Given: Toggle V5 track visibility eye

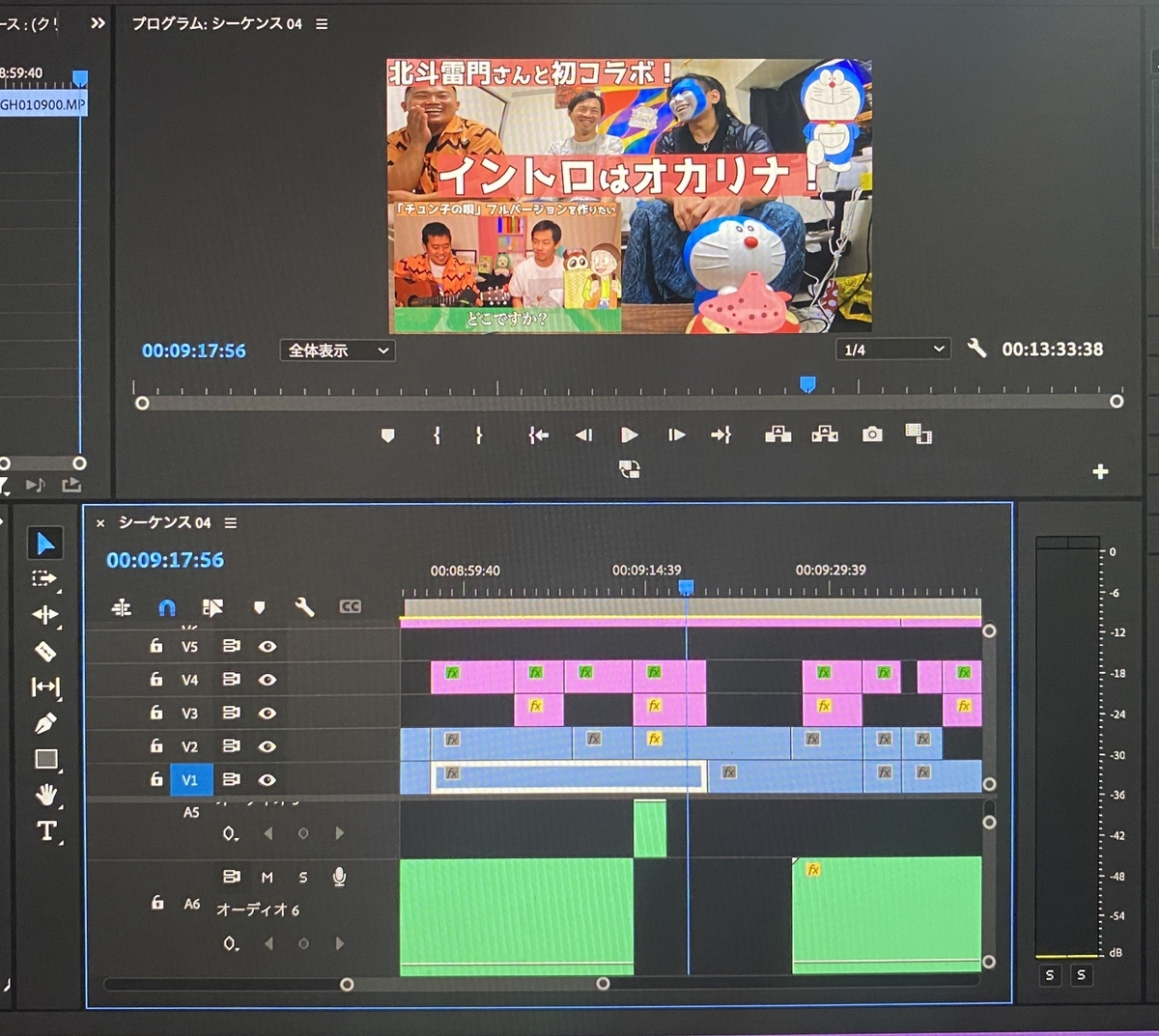Looking at the screenshot, I should click(268, 647).
